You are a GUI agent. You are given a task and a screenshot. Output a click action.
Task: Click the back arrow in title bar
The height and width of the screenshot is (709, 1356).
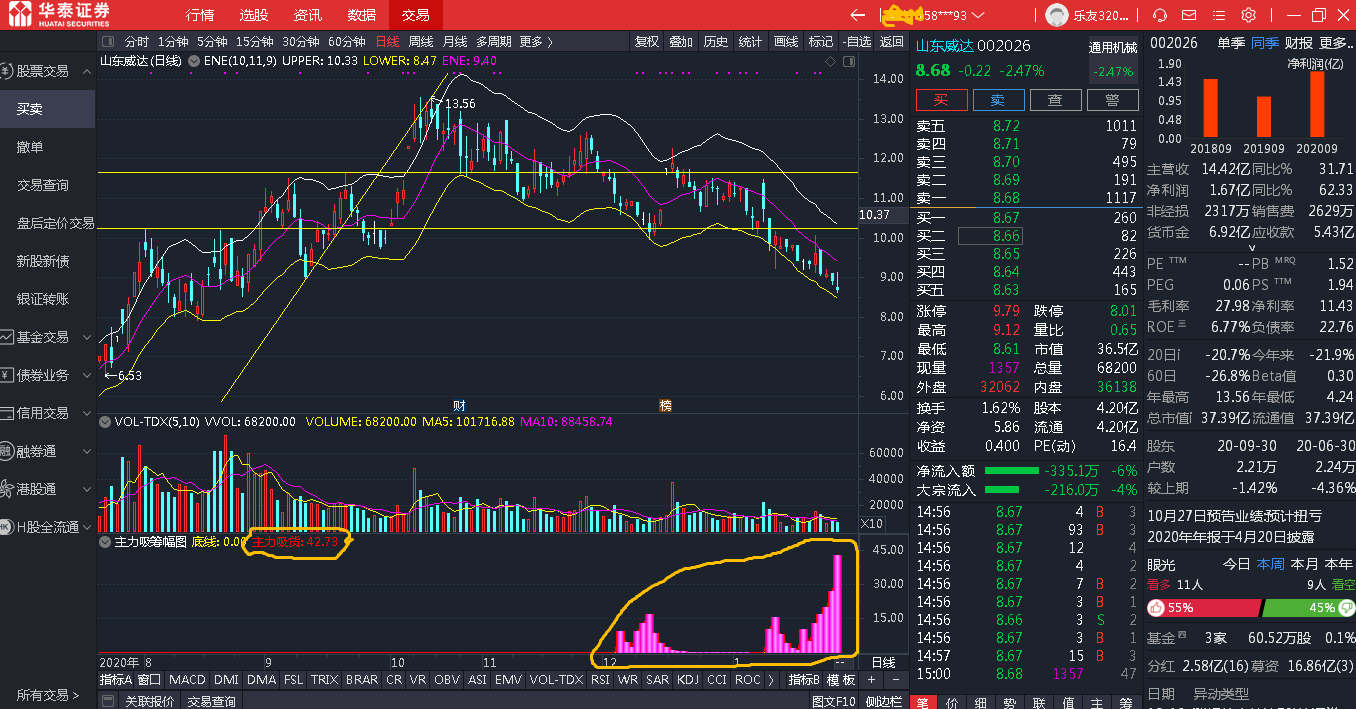857,15
